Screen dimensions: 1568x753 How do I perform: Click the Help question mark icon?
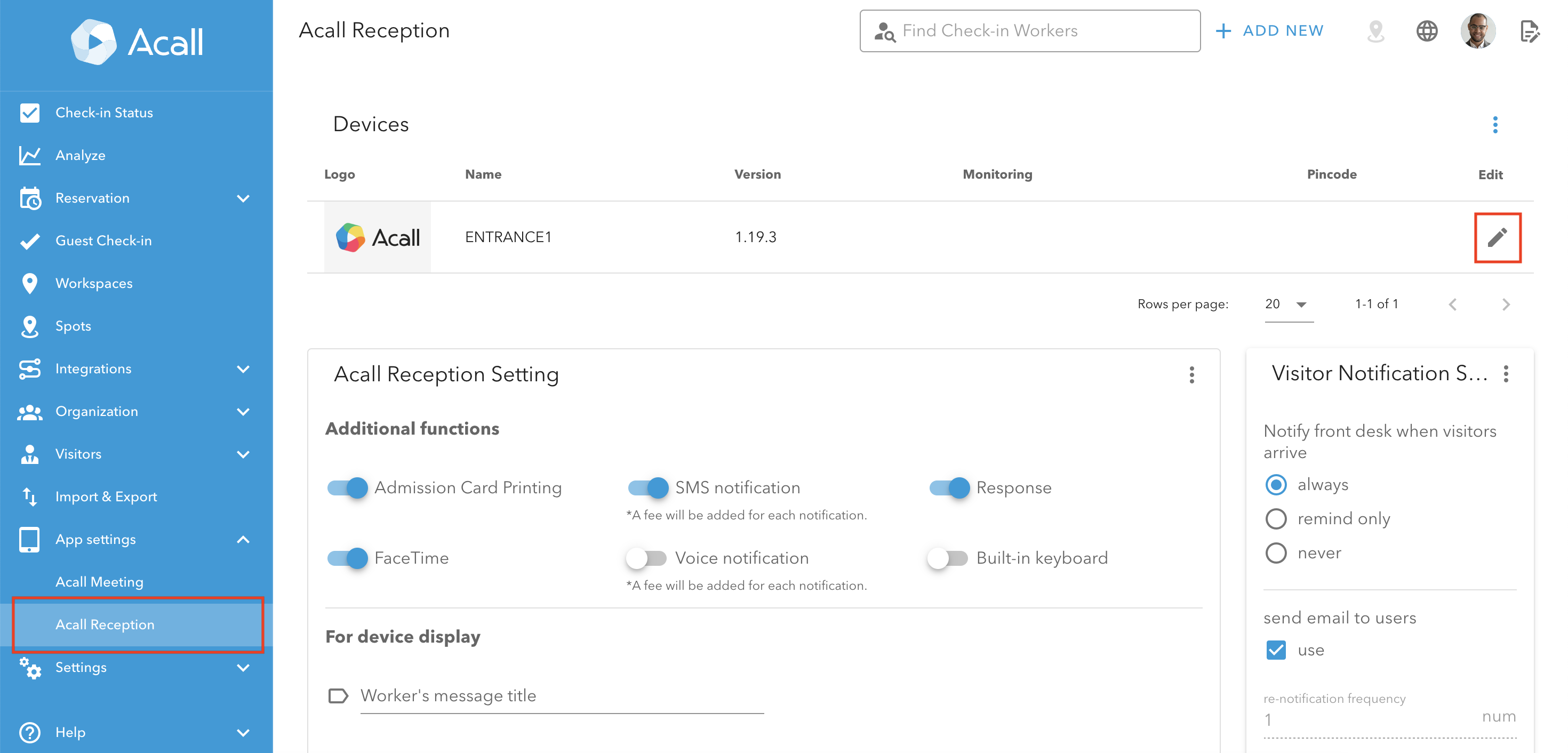click(29, 732)
